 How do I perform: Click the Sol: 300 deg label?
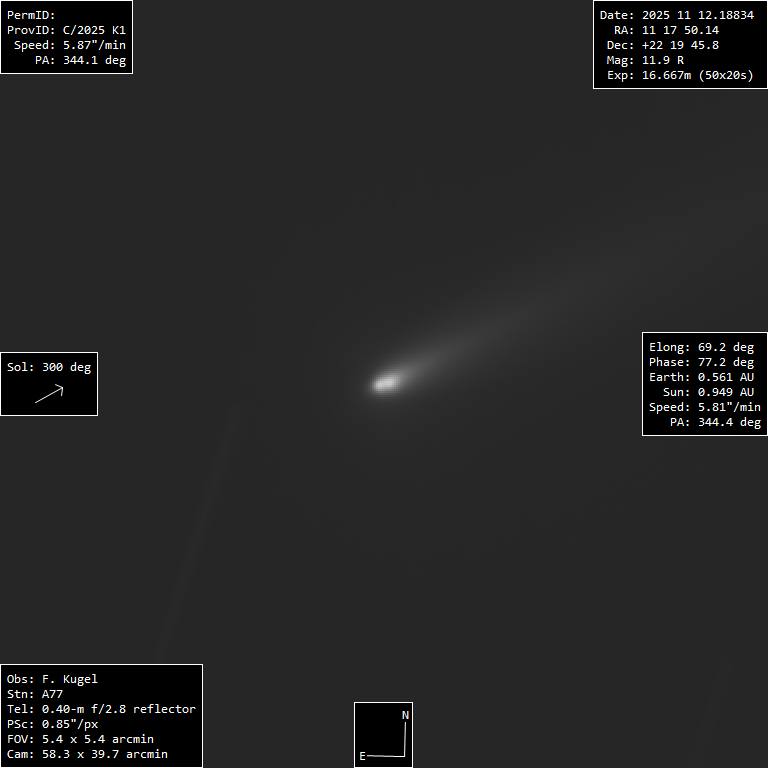click(x=49, y=367)
